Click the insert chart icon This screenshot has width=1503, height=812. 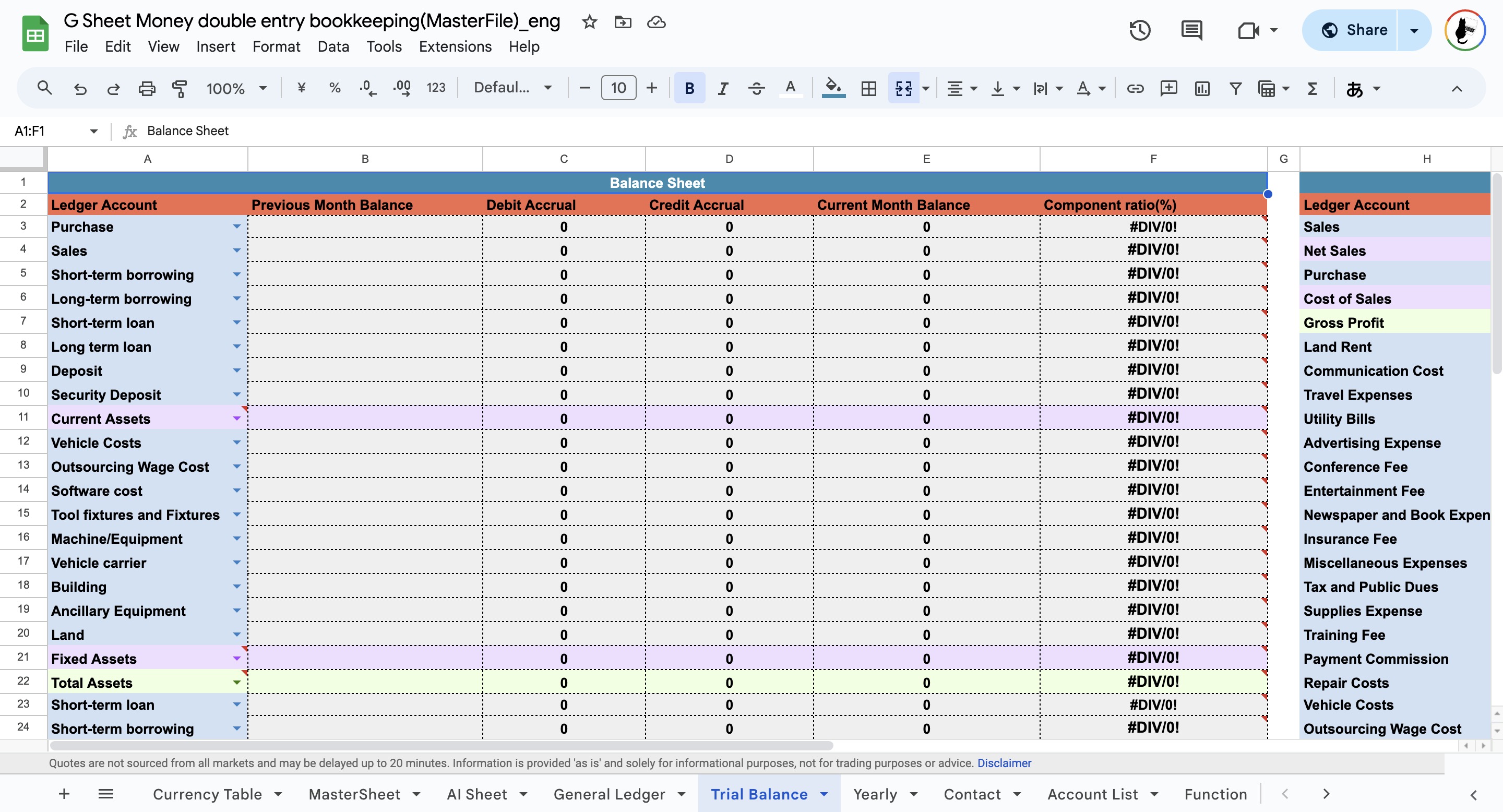point(1202,89)
